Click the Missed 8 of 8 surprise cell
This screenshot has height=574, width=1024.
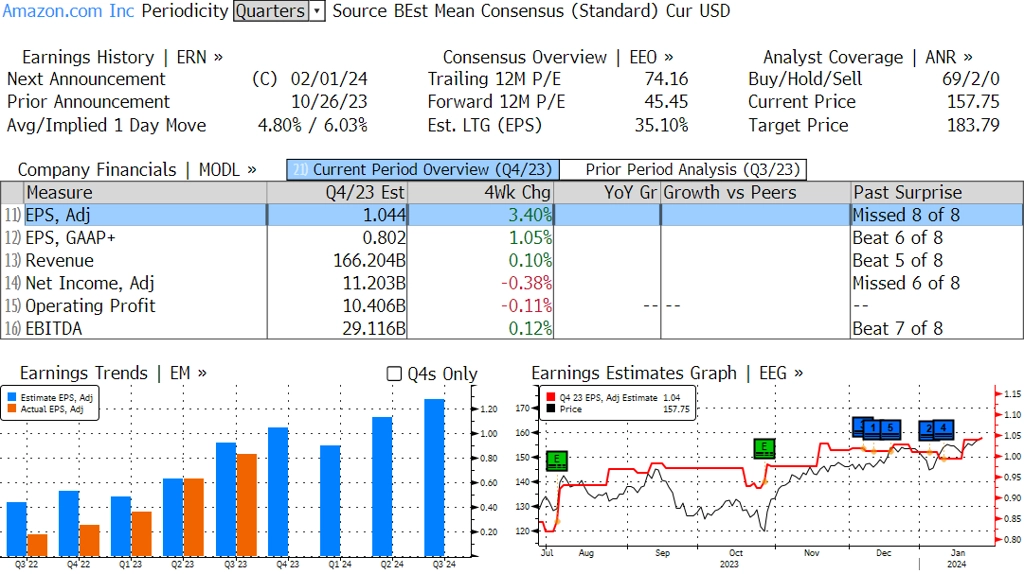click(x=937, y=215)
